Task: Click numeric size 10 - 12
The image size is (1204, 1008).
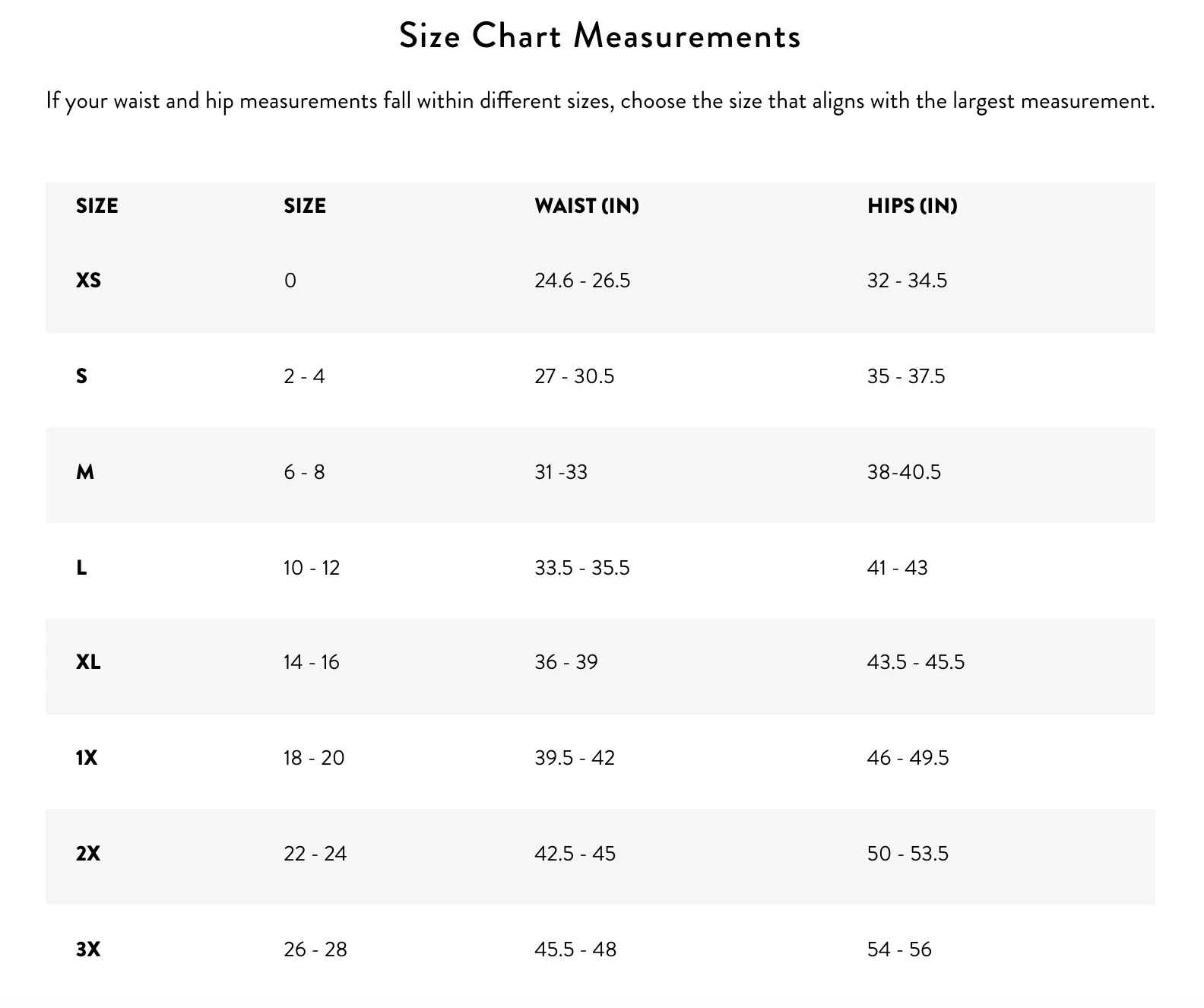Action: point(312,568)
